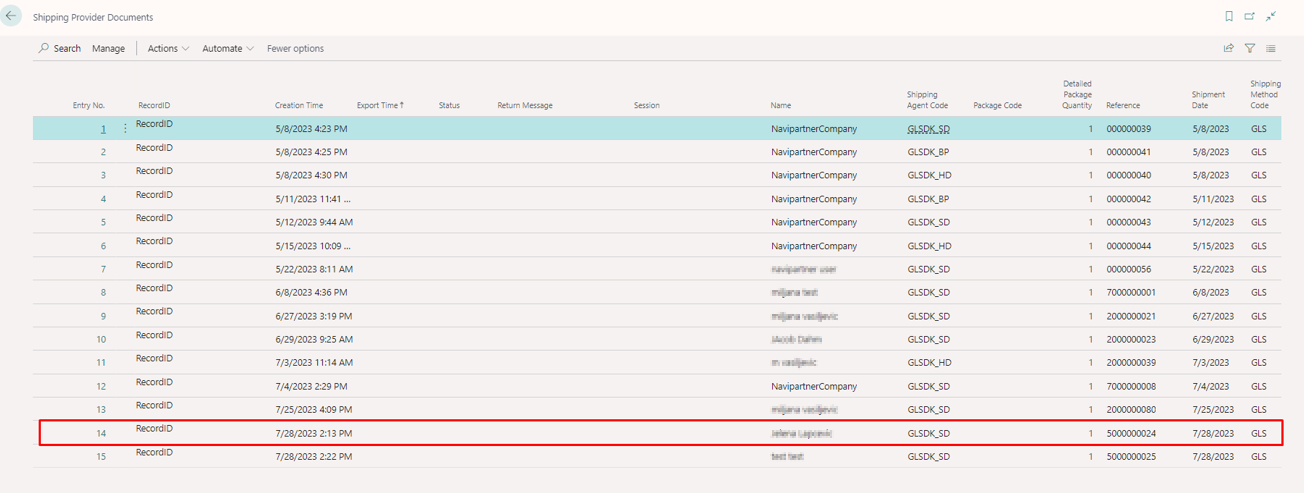Click the Session column header
The height and width of the screenshot is (493, 1304).
coord(646,105)
